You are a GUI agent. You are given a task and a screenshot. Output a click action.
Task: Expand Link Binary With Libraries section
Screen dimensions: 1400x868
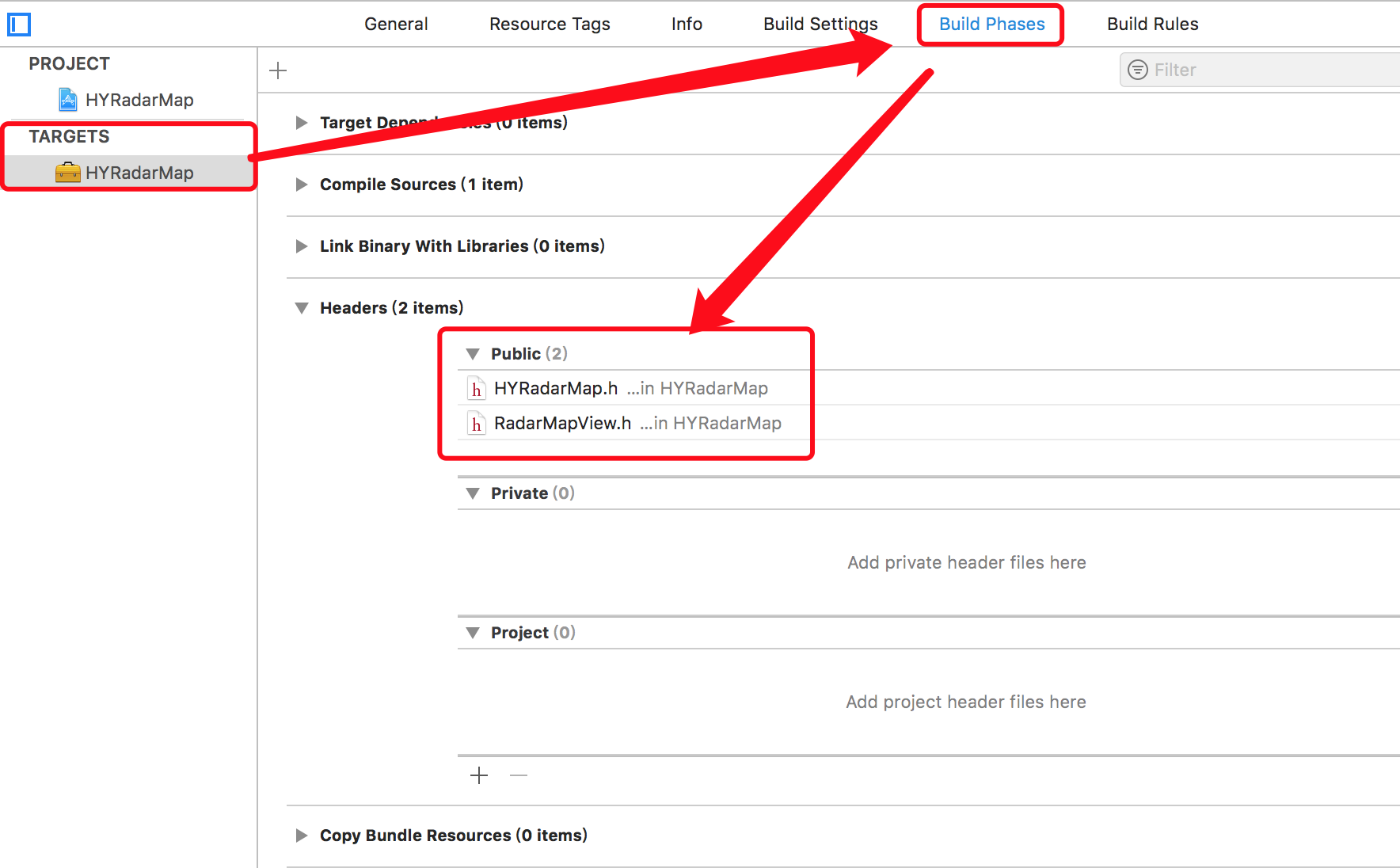[x=302, y=246]
